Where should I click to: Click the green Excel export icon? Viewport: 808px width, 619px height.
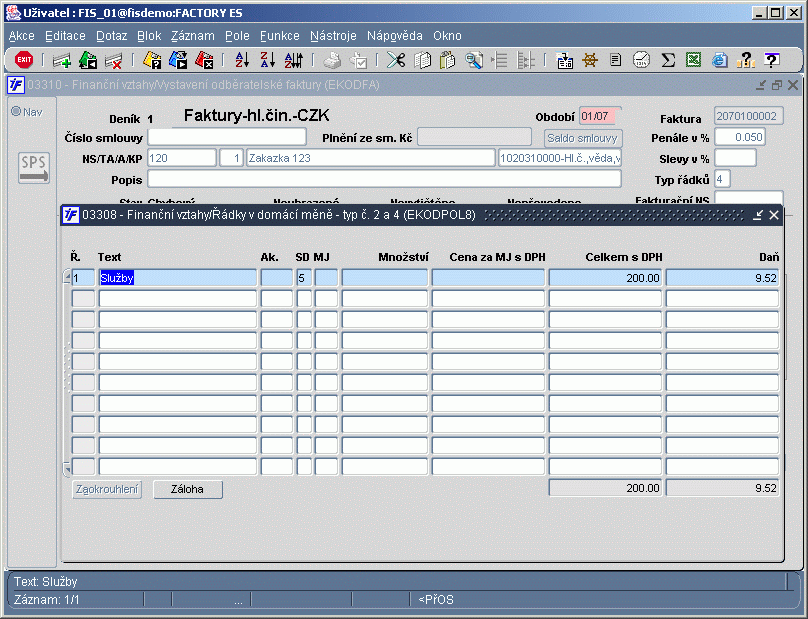click(x=694, y=60)
